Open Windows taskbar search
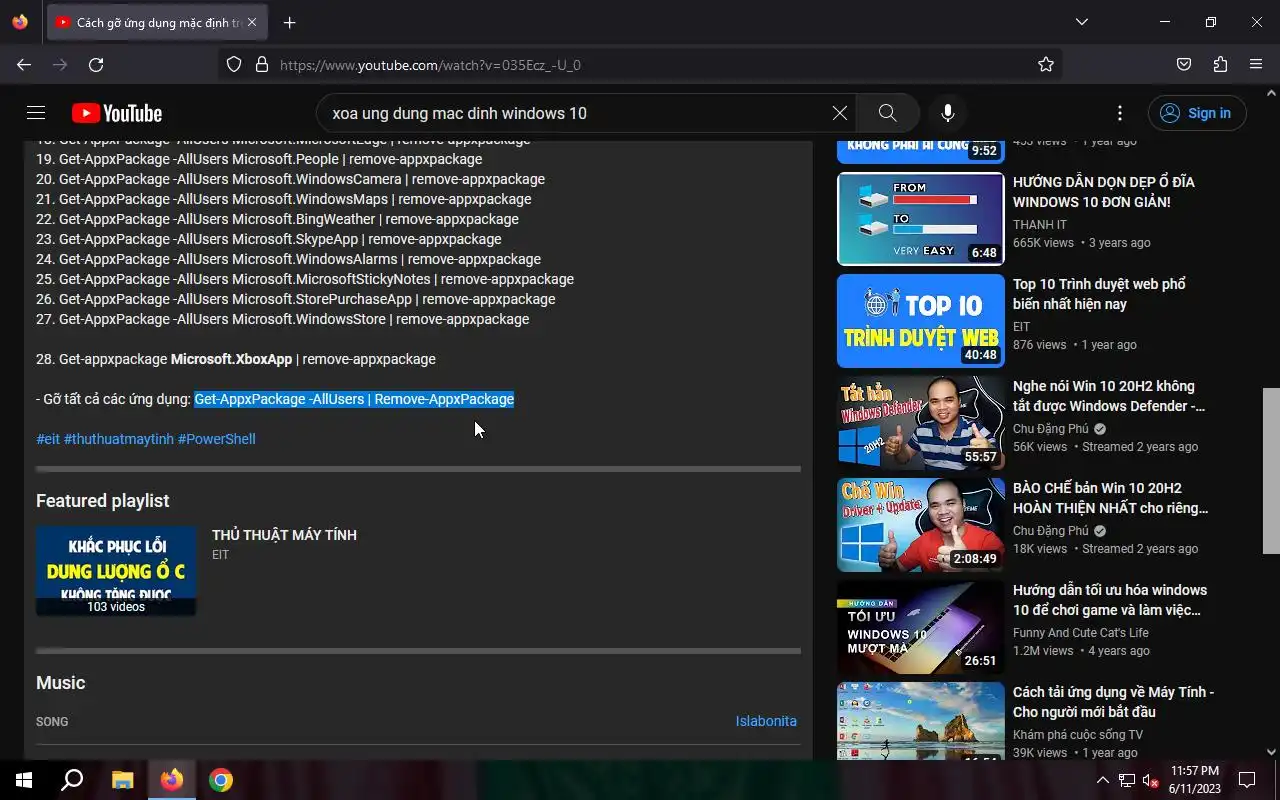Image resolution: width=1280 pixels, height=800 pixels. (x=72, y=780)
